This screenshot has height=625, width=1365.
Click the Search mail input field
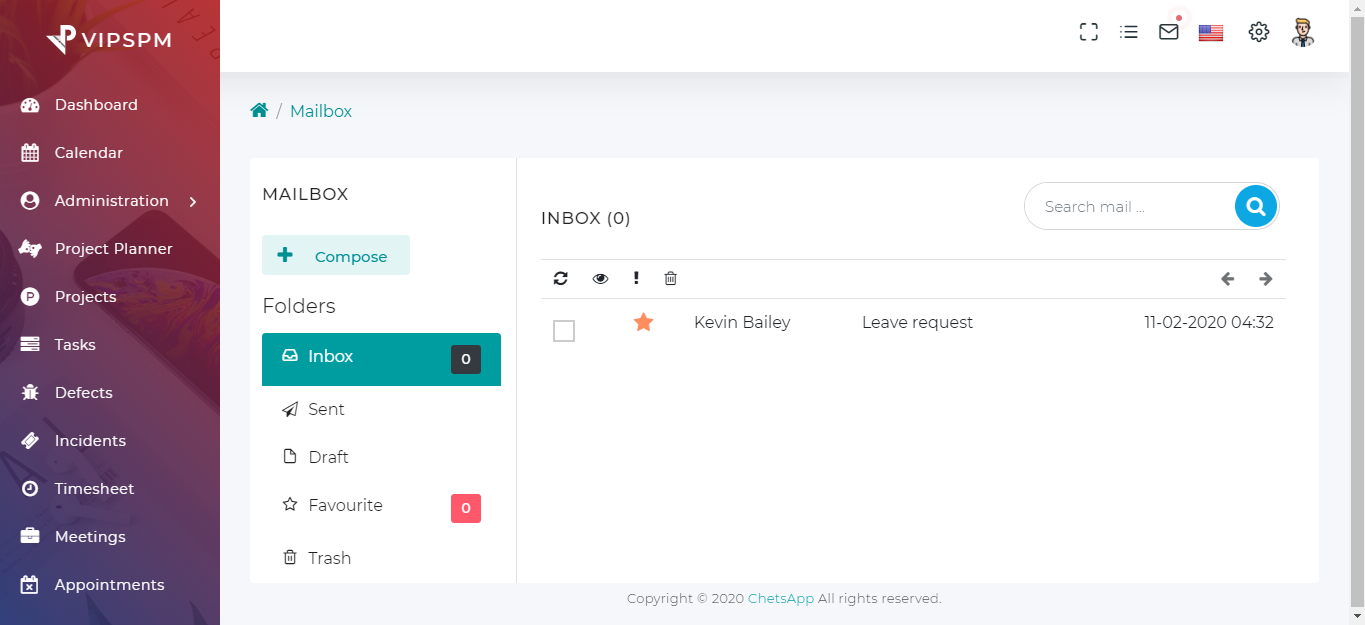1130,207
